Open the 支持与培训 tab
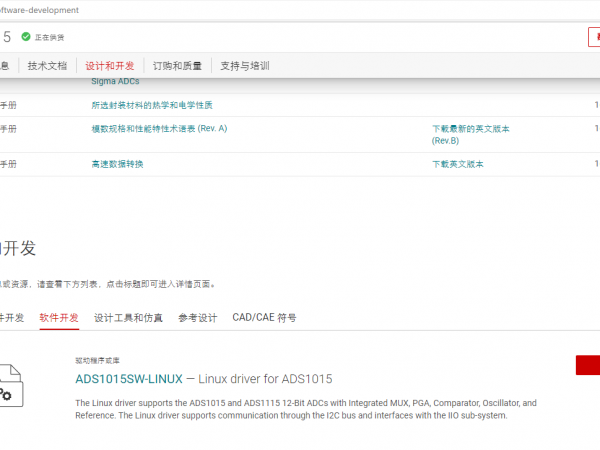Screen dimensions: 600x450 (x=245, y=66)
